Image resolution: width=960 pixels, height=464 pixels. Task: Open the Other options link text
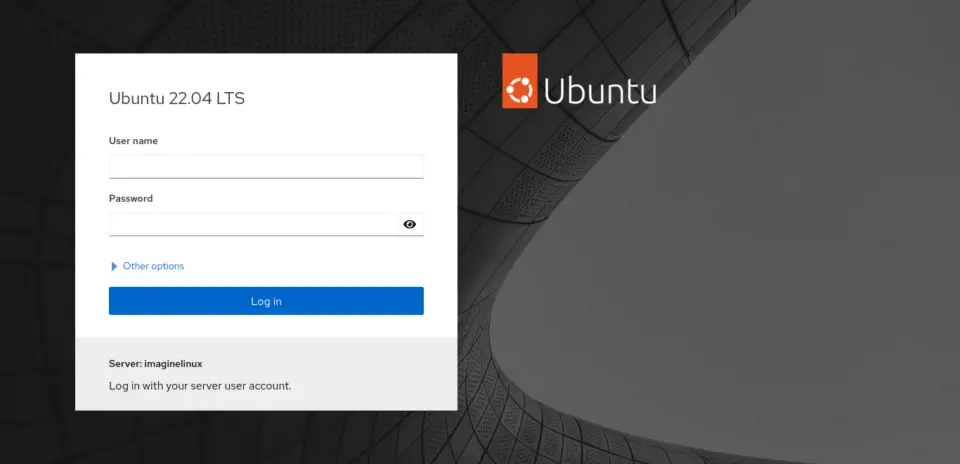pos(153,266)
